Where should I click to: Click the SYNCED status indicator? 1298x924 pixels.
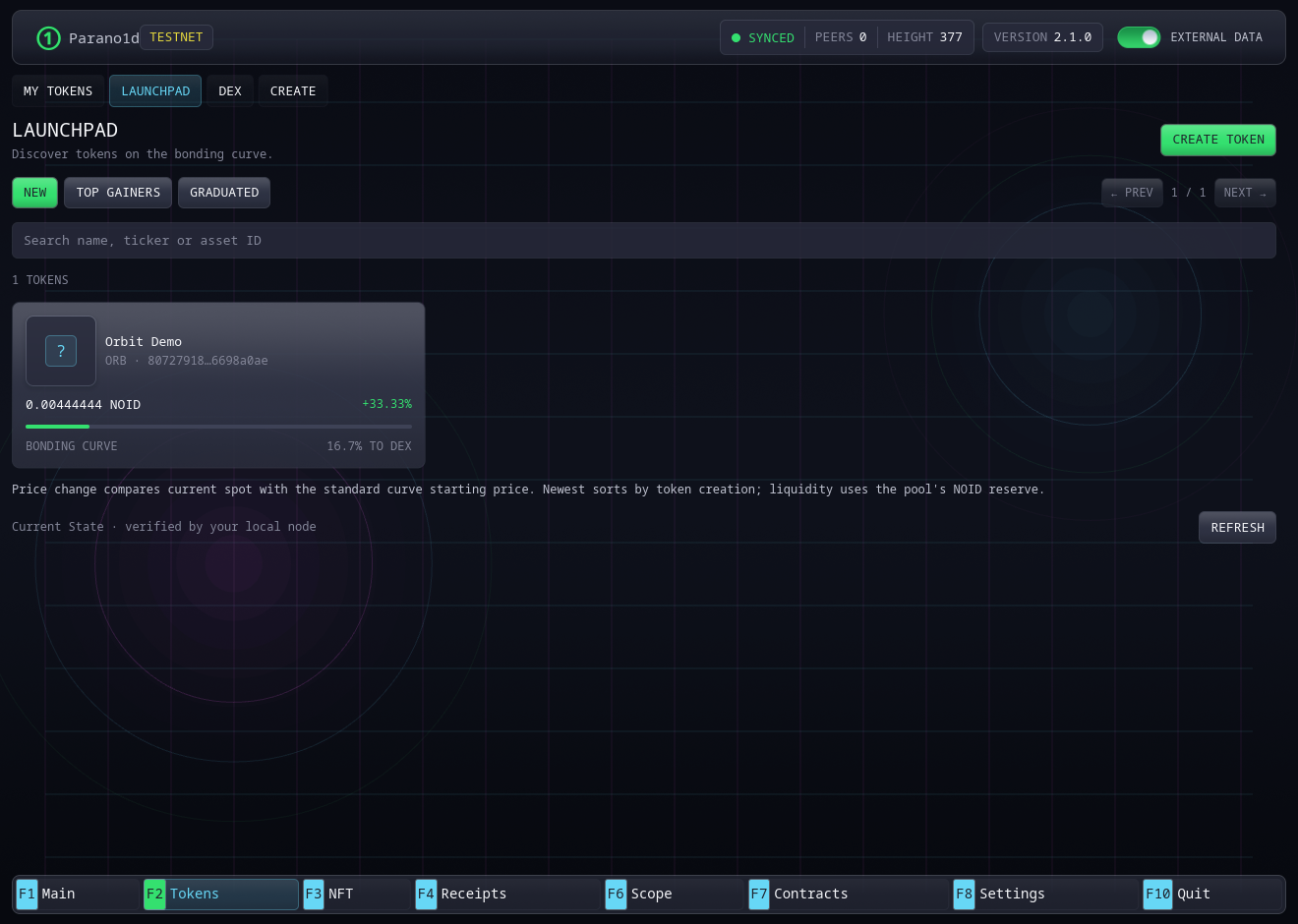coord(763,38)
